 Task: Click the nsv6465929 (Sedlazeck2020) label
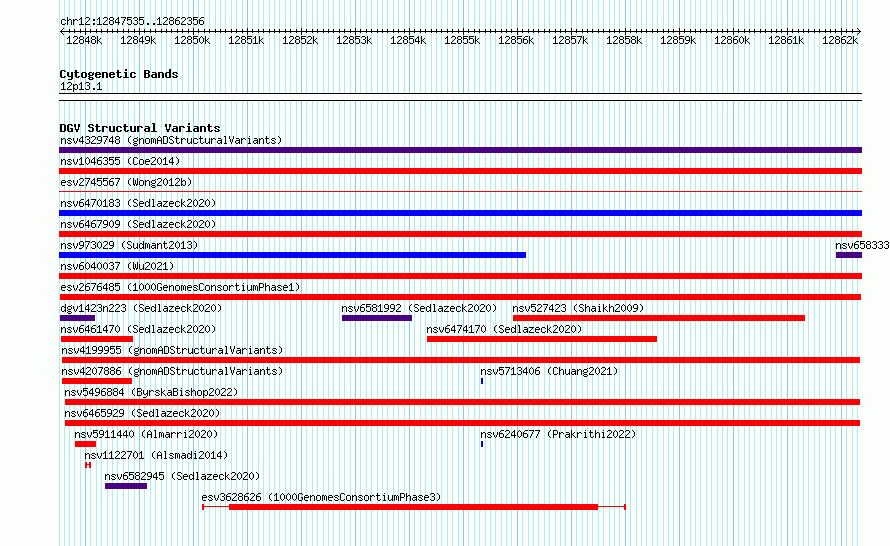pyautogui.click(x=142, y=413)
